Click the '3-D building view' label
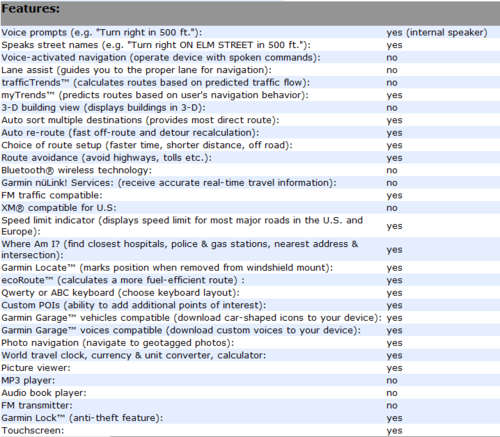 click(103, 108)
